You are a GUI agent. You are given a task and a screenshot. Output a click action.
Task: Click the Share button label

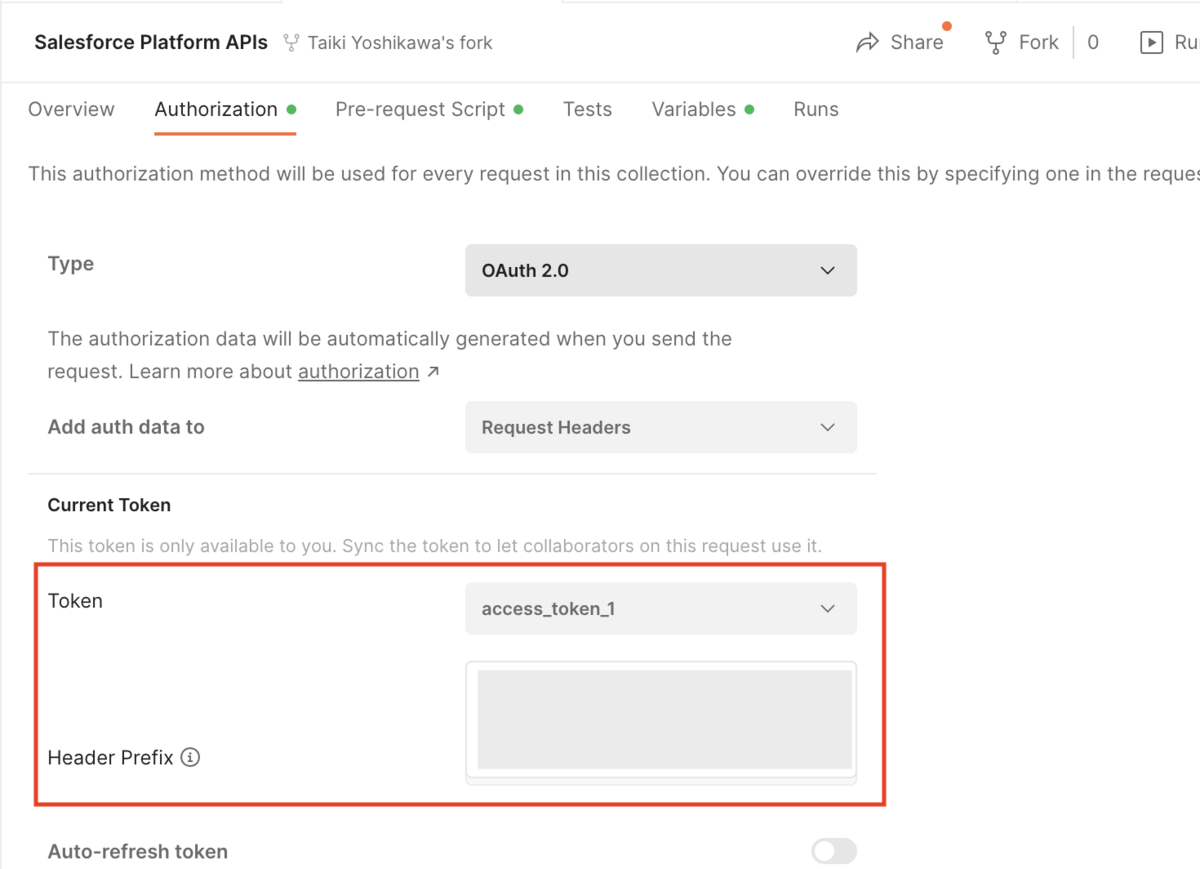pos(917,43)
